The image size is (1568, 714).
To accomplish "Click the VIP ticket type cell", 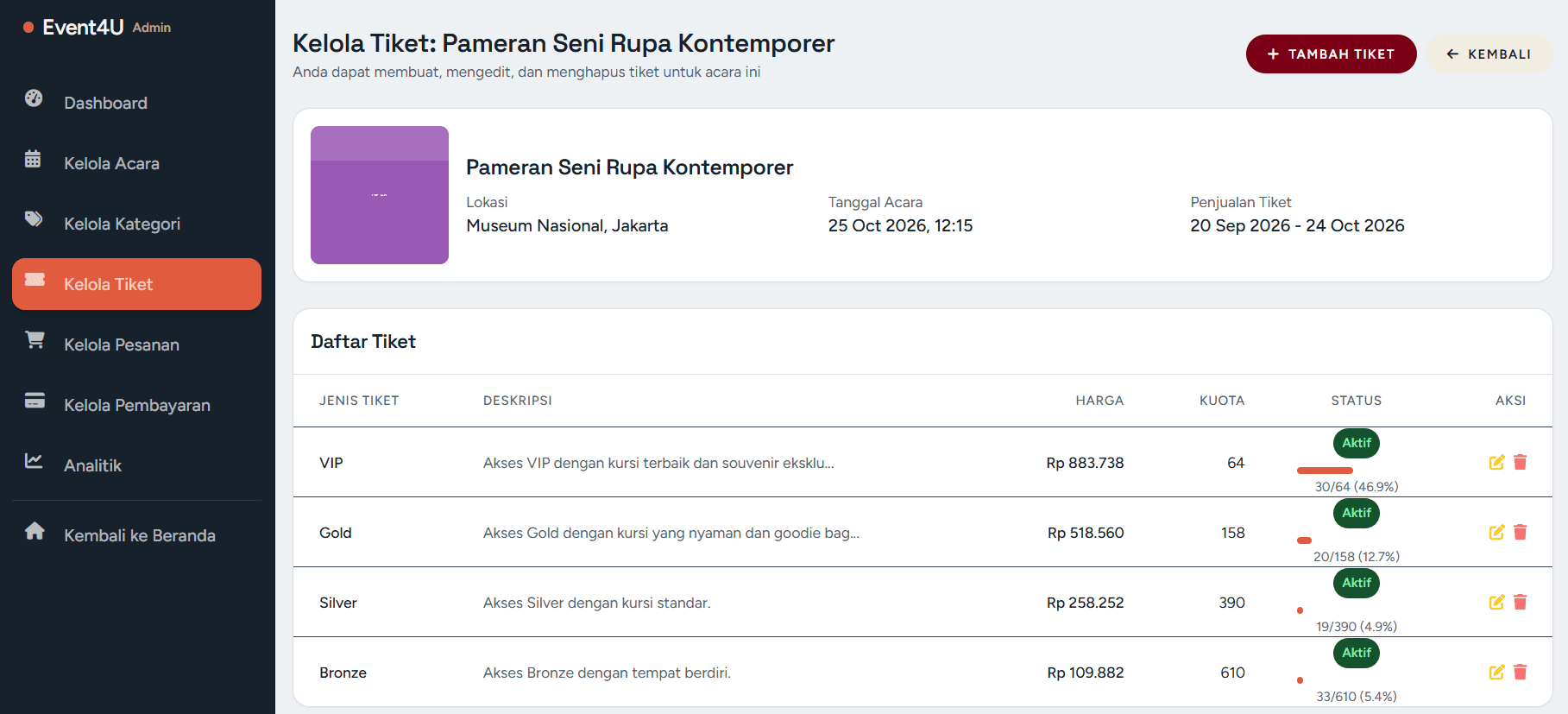I will click(x=331, y=463).
